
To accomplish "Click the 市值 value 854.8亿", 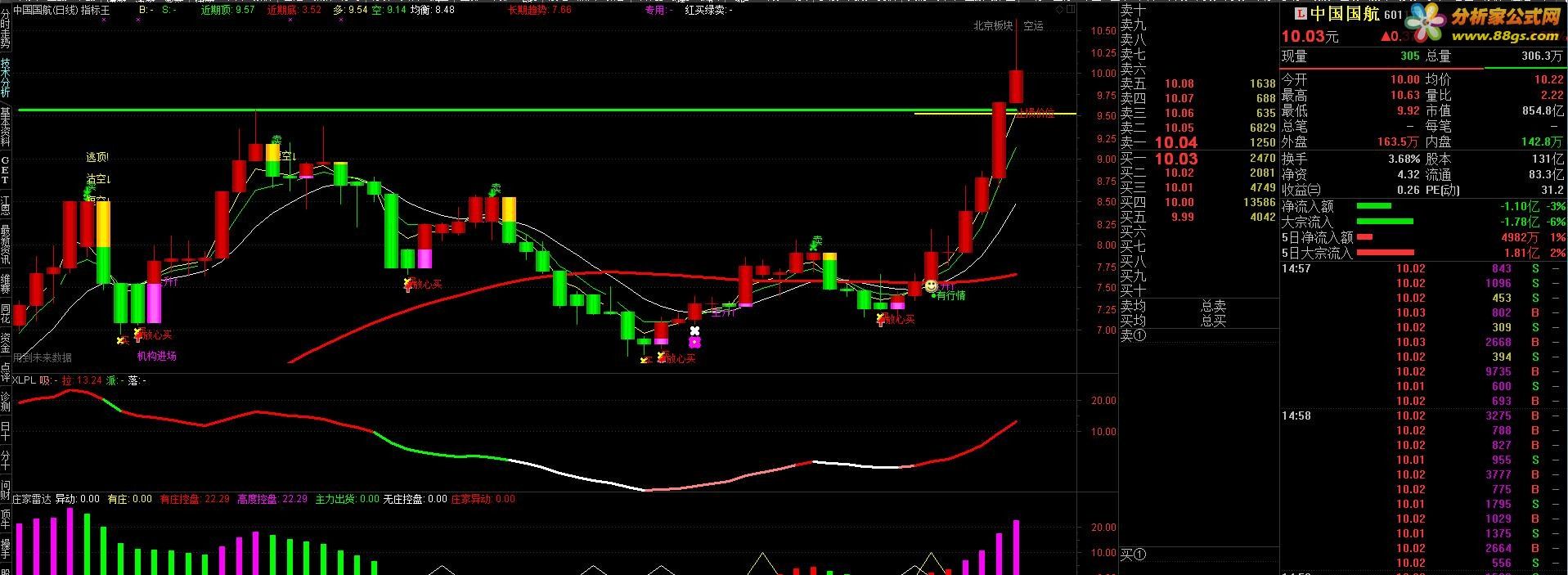I will 1543,110.
